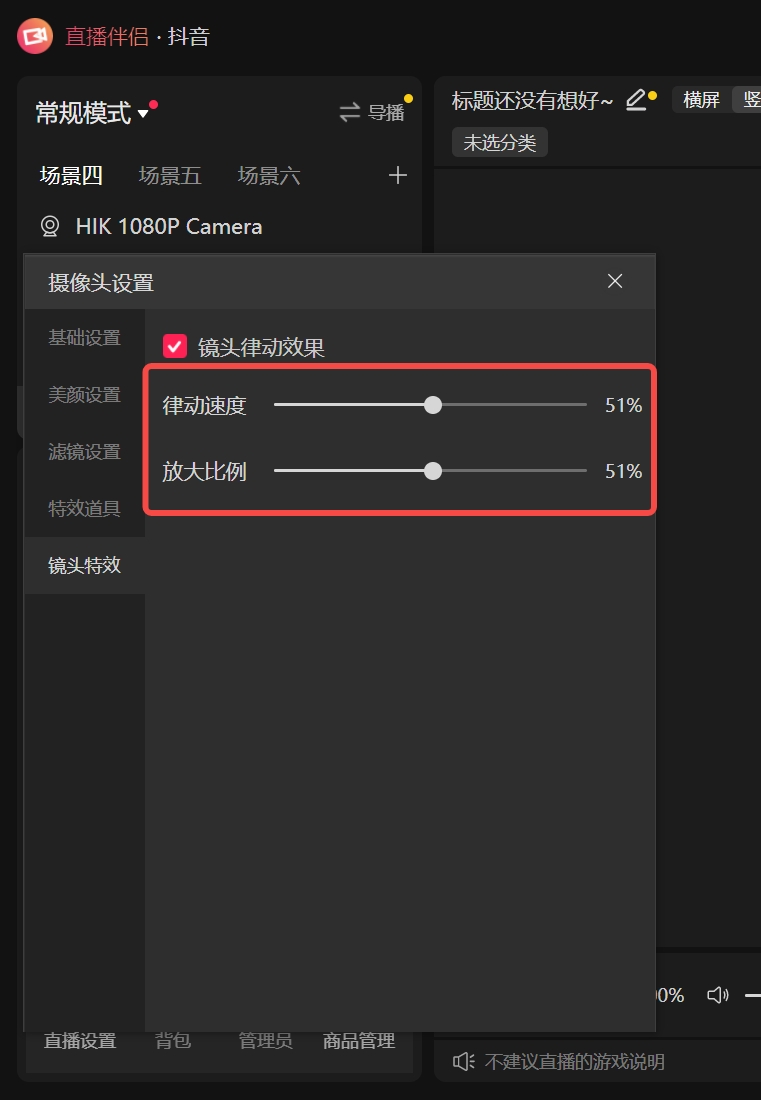
Task: Click the 导播 switch arrows icon
Action: [x=349, y=113]
